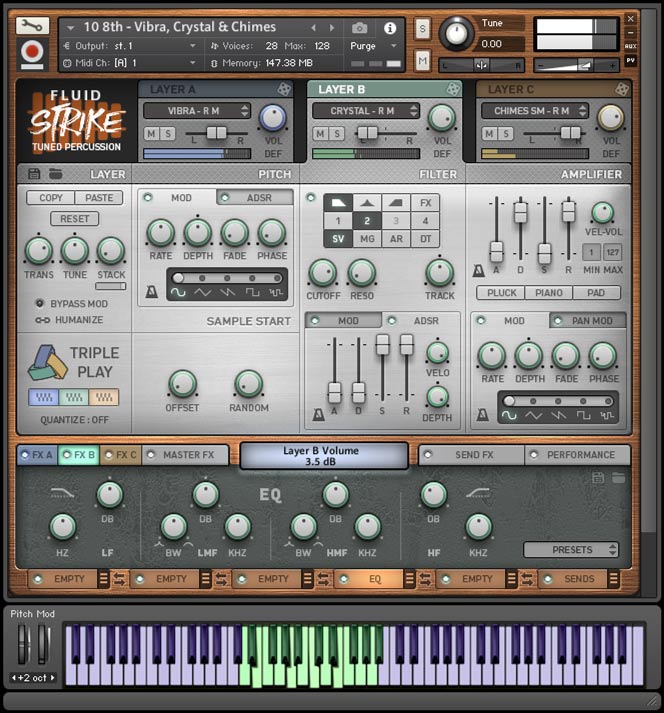Open Layer B CRYSTAL - R M sample selector
664x713 pixels.
pos(366,111)
